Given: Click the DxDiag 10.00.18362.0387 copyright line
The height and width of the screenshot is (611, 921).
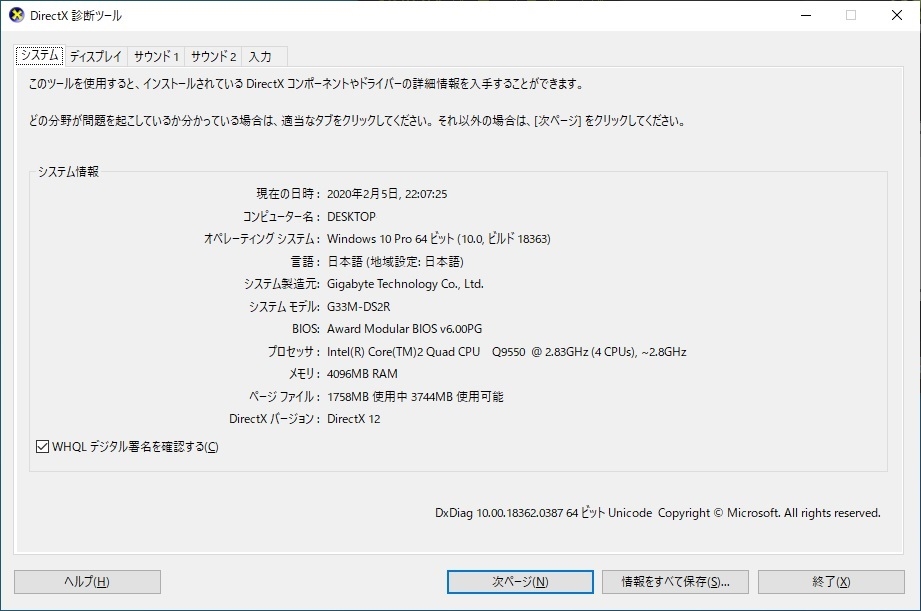Looking at the screenshot, I should click(x=657, y=513).
